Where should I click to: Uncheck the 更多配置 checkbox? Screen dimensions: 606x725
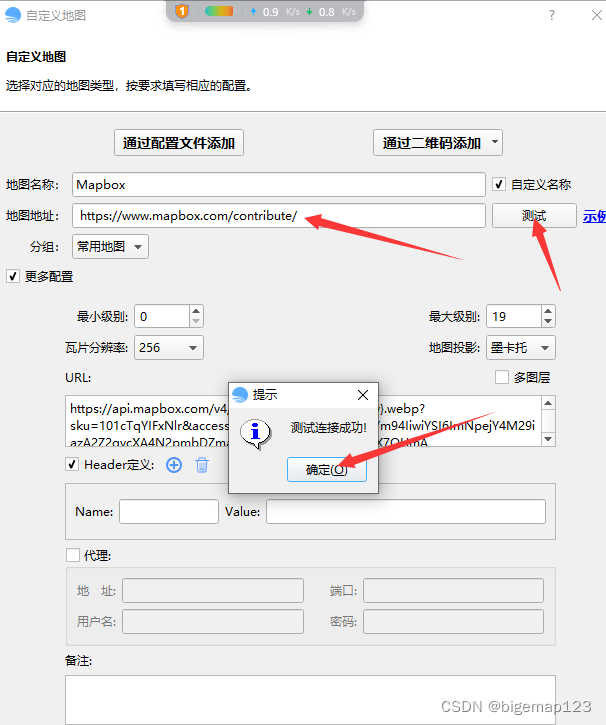click(x=12, y=276)
